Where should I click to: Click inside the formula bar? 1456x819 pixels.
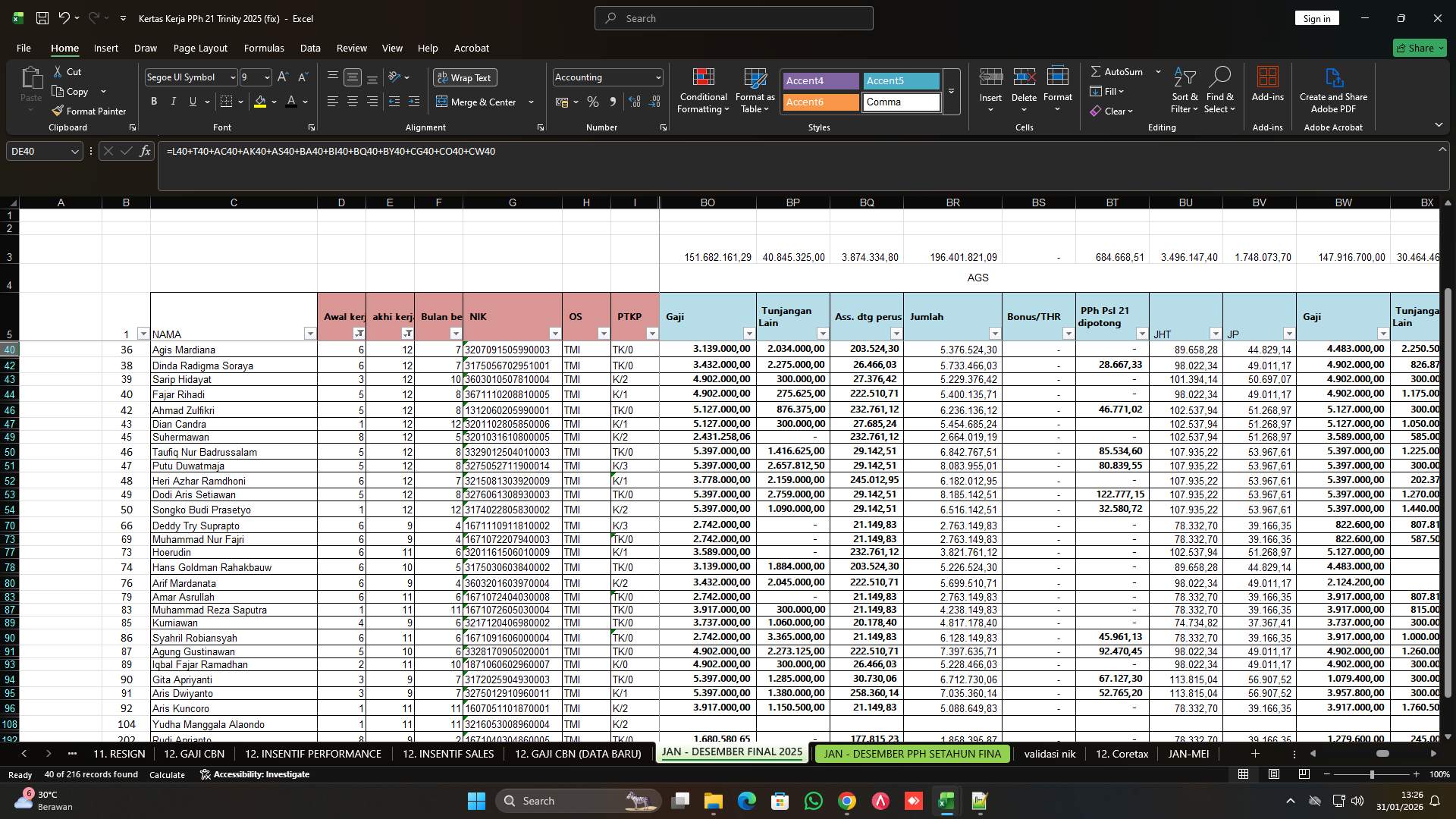531,151
